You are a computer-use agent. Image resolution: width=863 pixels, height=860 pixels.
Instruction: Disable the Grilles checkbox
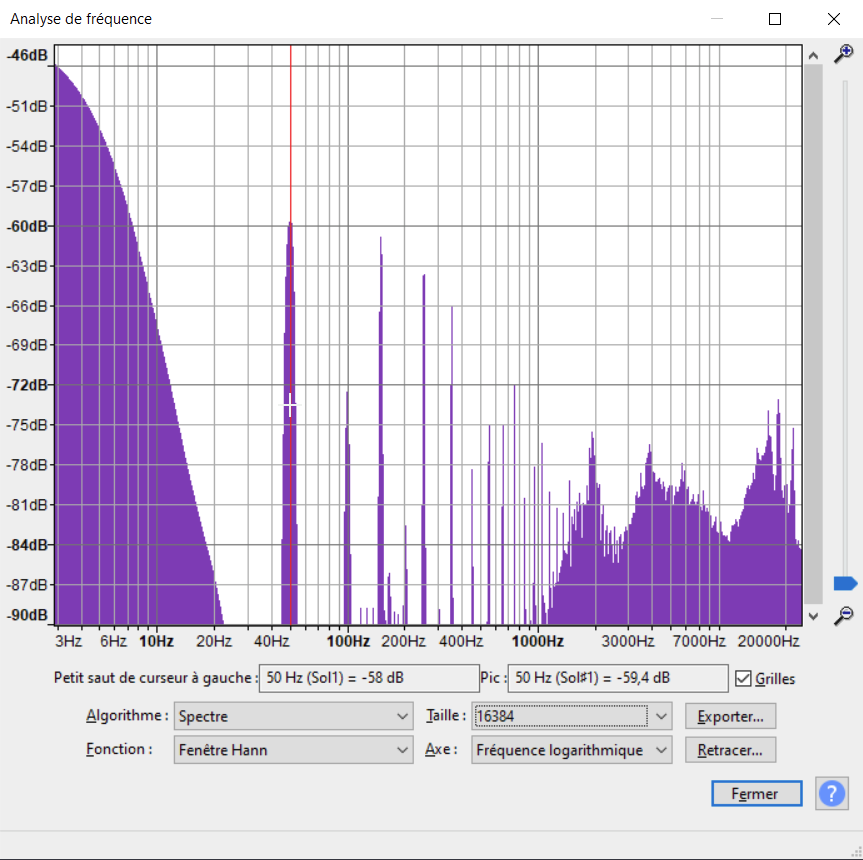pos(742,678)
